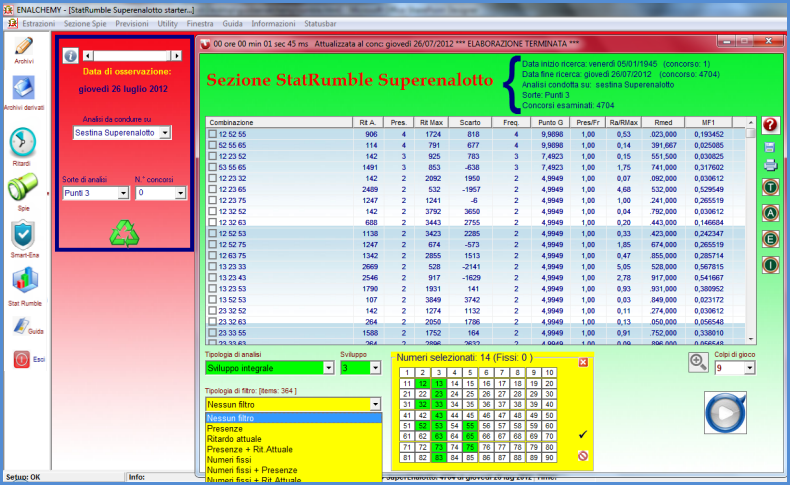The width and height of the screenshot is (790, 485).
Task: Sort table by Combinazione column header
Action: [279, 122]
